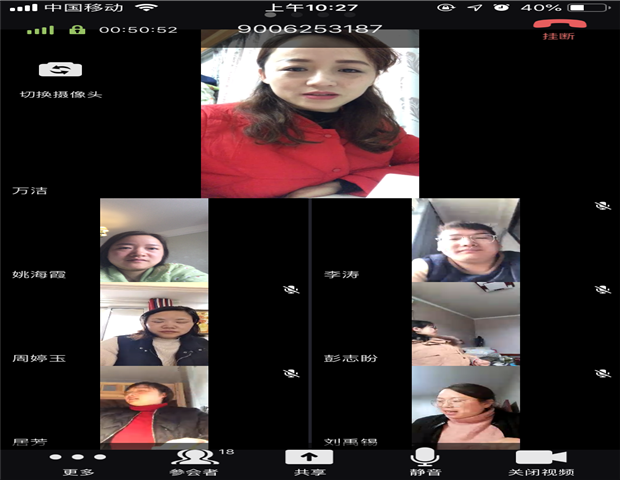Select 李涛's video thumbnail
Viewport: 620px width, 480px height.
(465, 240)
